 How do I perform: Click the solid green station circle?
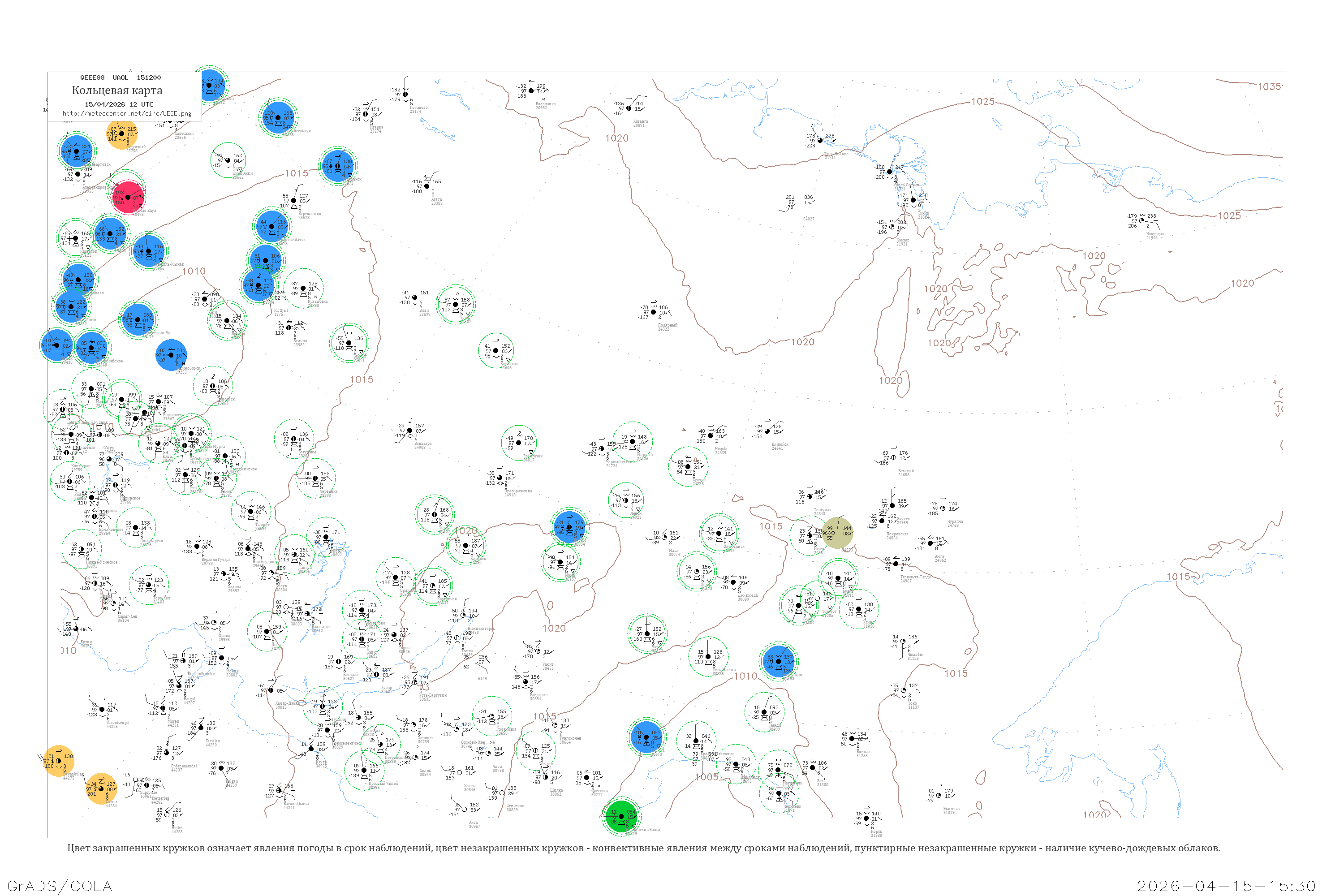pos(621,817)
